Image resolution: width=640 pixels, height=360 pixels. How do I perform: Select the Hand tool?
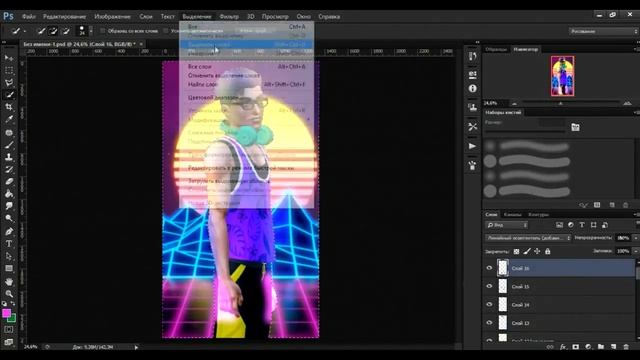(x=9, y=282)
